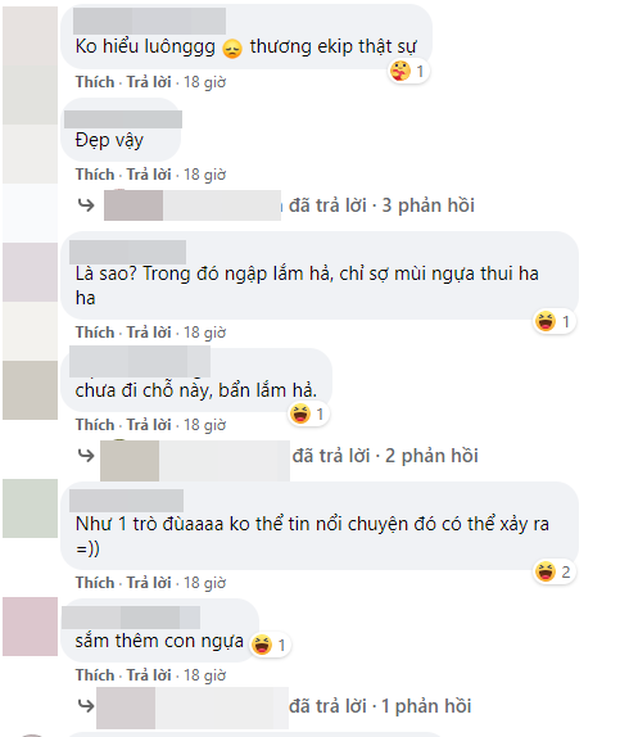Expand the '1 phản hồi' reply thread
620x737 pixels.
(380, 706)
